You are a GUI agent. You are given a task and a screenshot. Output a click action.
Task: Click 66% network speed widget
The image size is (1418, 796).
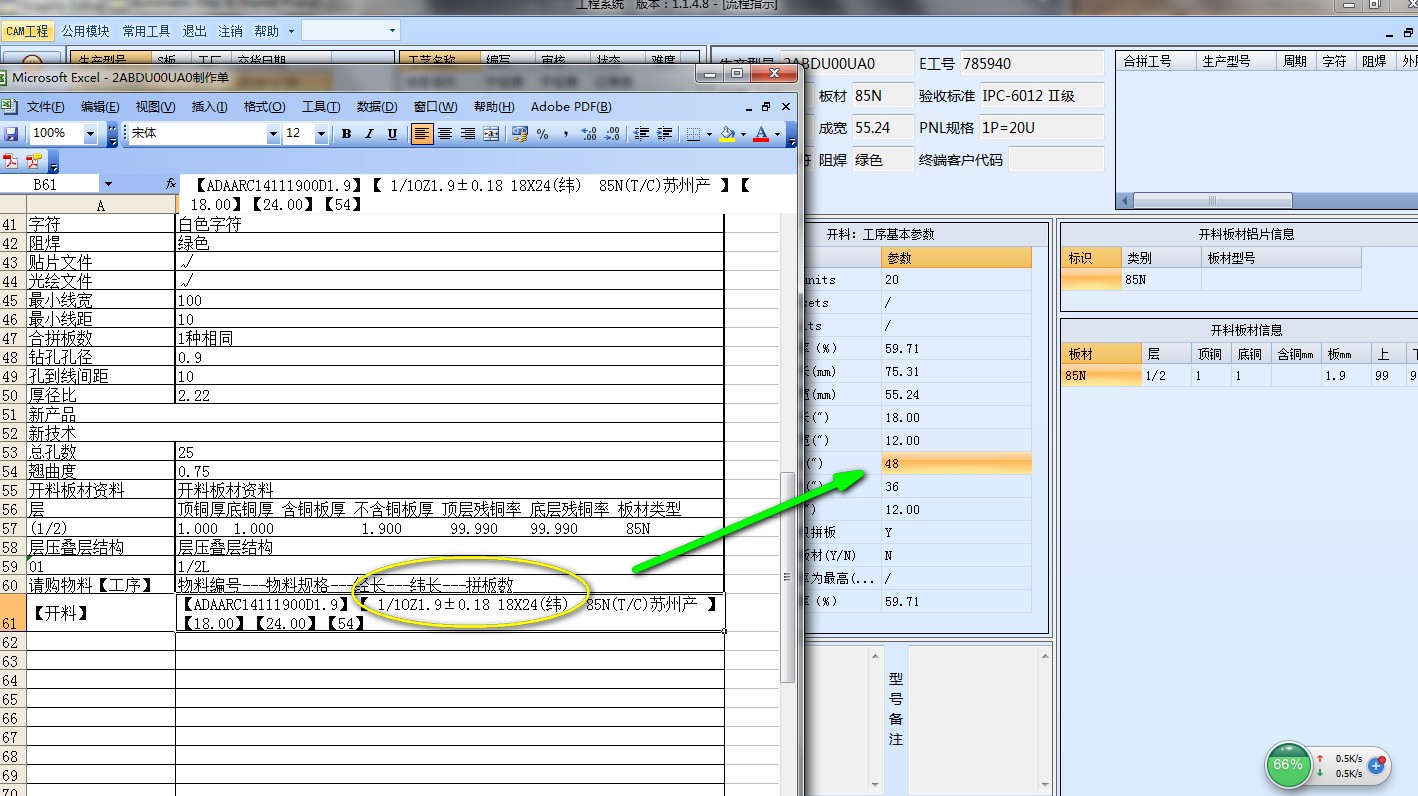1288,765
